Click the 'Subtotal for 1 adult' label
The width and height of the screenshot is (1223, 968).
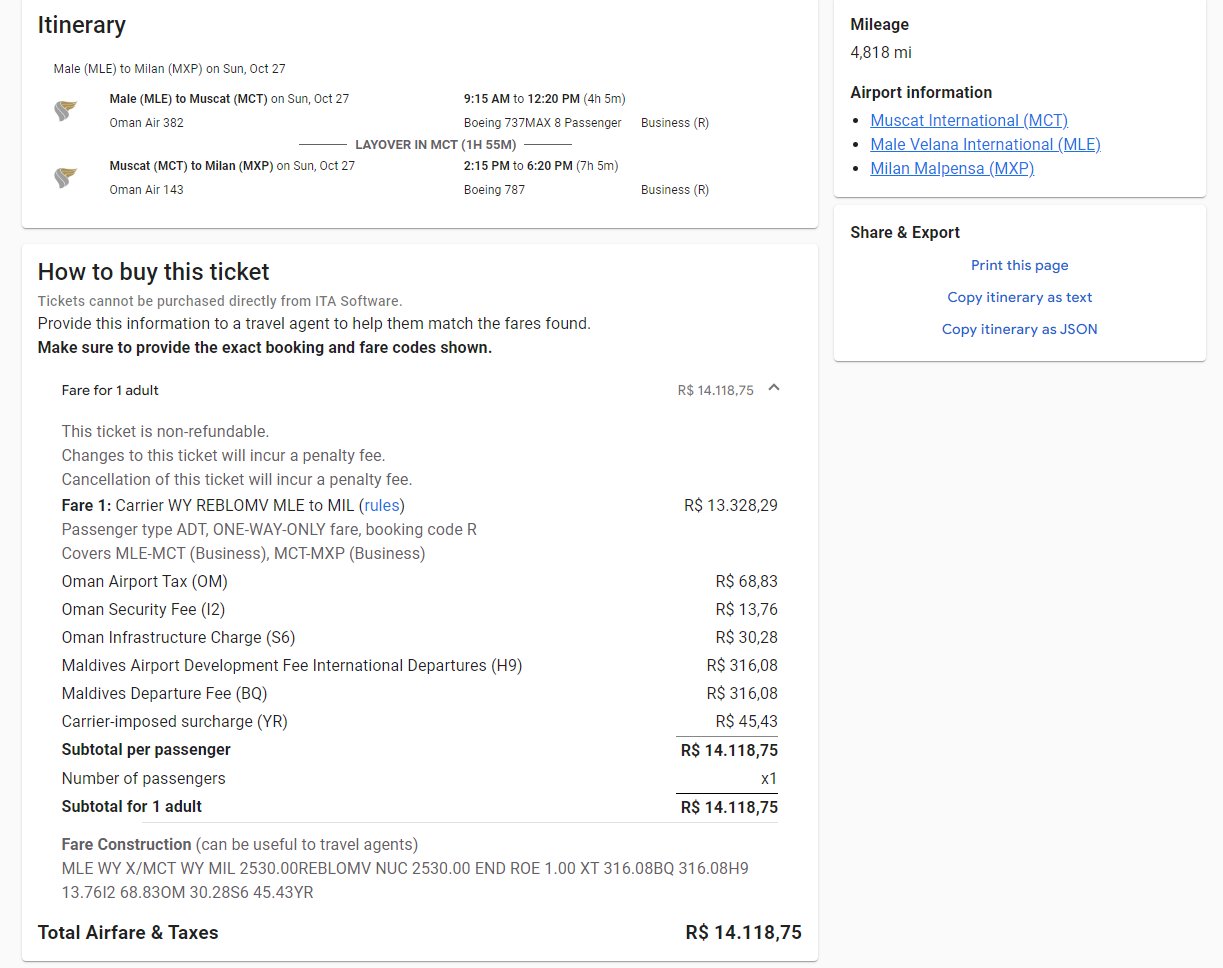(132, 807)
